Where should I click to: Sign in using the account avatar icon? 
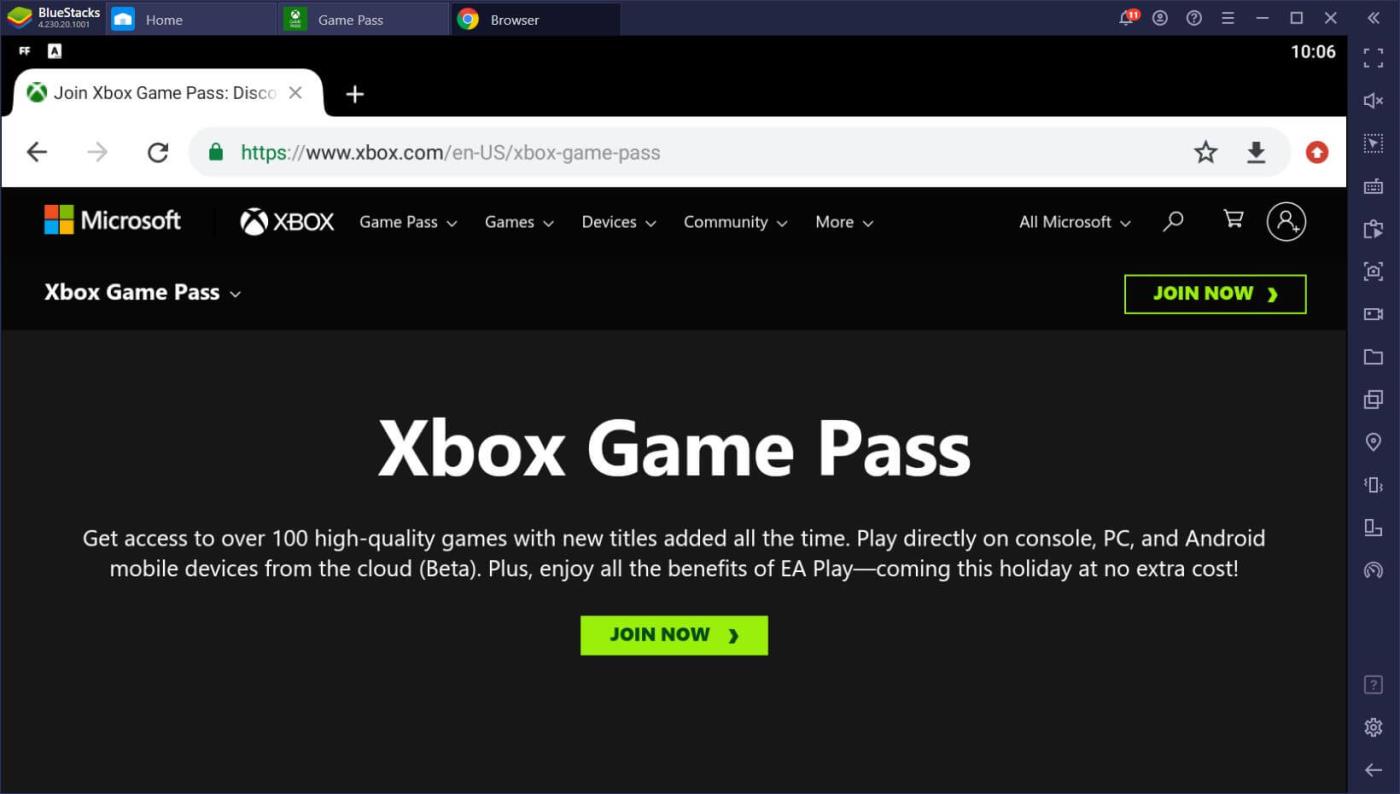point(1286,221)
